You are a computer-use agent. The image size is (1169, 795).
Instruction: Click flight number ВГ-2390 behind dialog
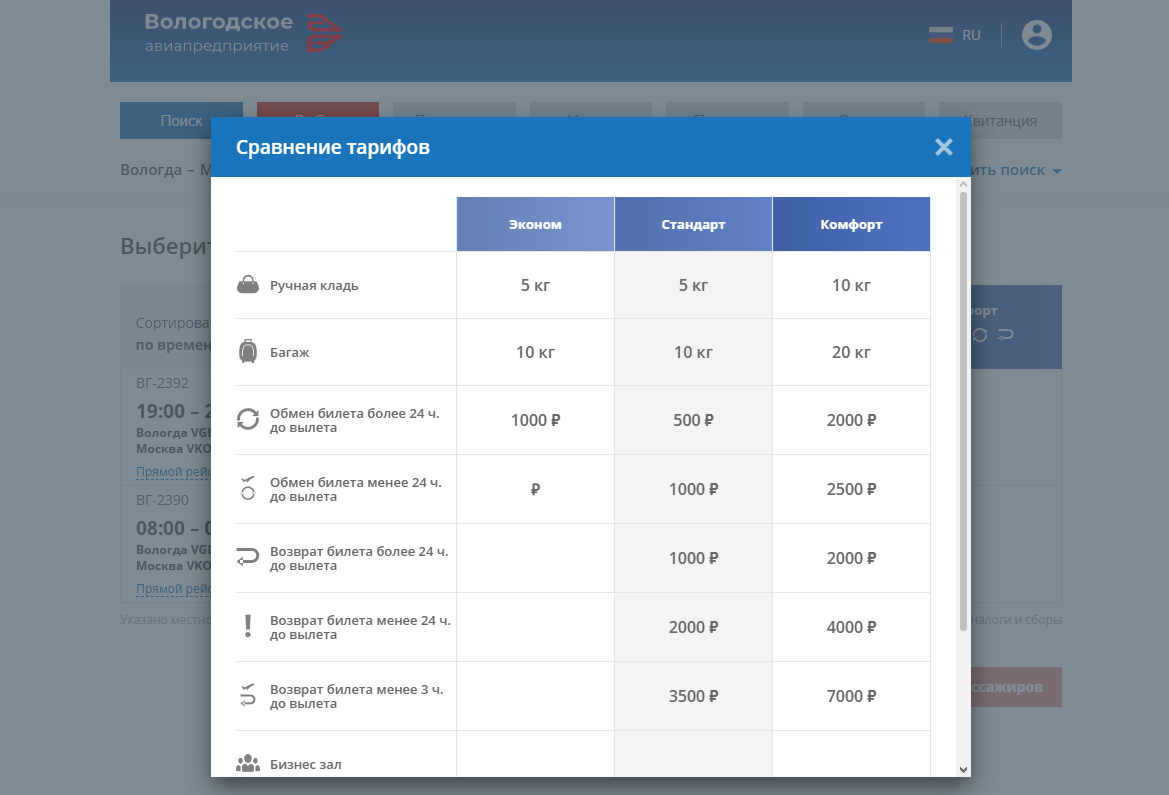[163, 500]
